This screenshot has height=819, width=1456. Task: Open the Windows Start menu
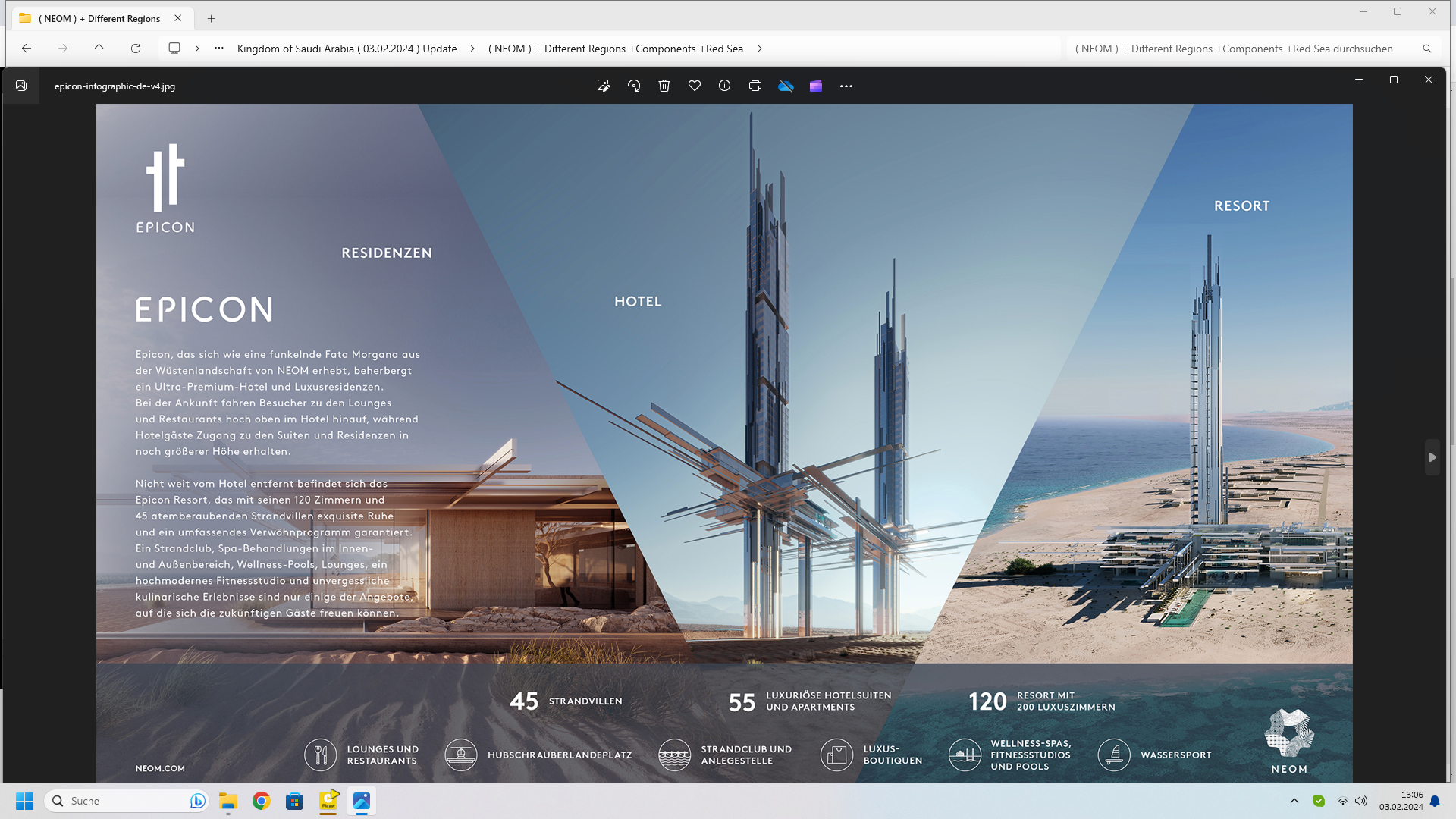coord(25,801)
